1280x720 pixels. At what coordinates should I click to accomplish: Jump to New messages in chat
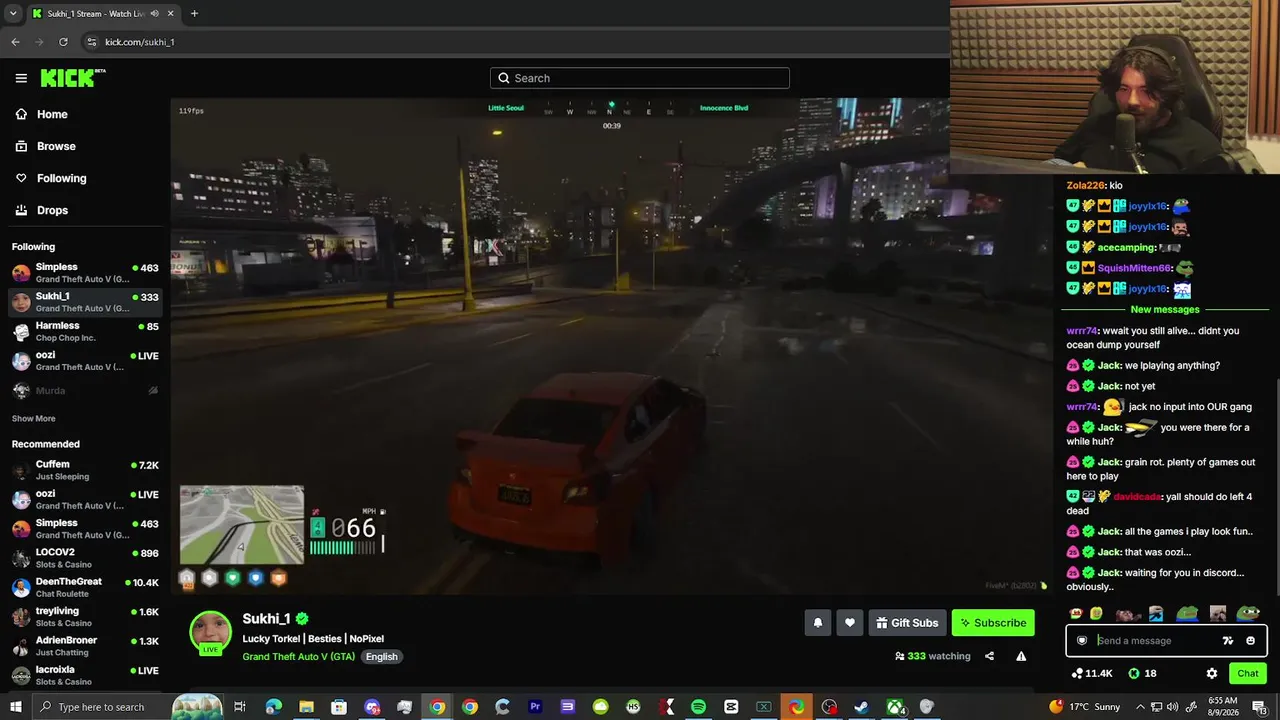pyautogui.click(x=1164, y=309)
